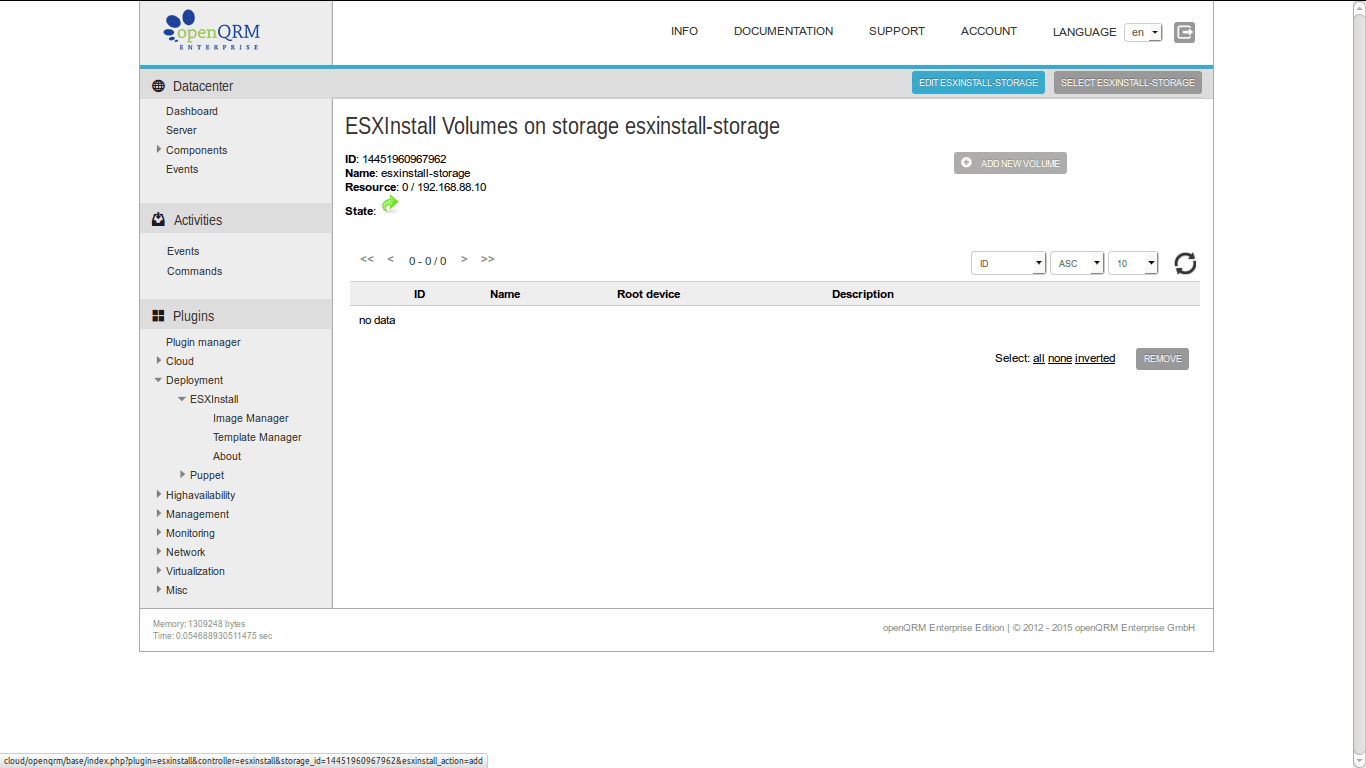Image resolution: width=1366 pixels, height=768 pixels.
Task: Click the Plugins grid icon
Action: [158, 316]
